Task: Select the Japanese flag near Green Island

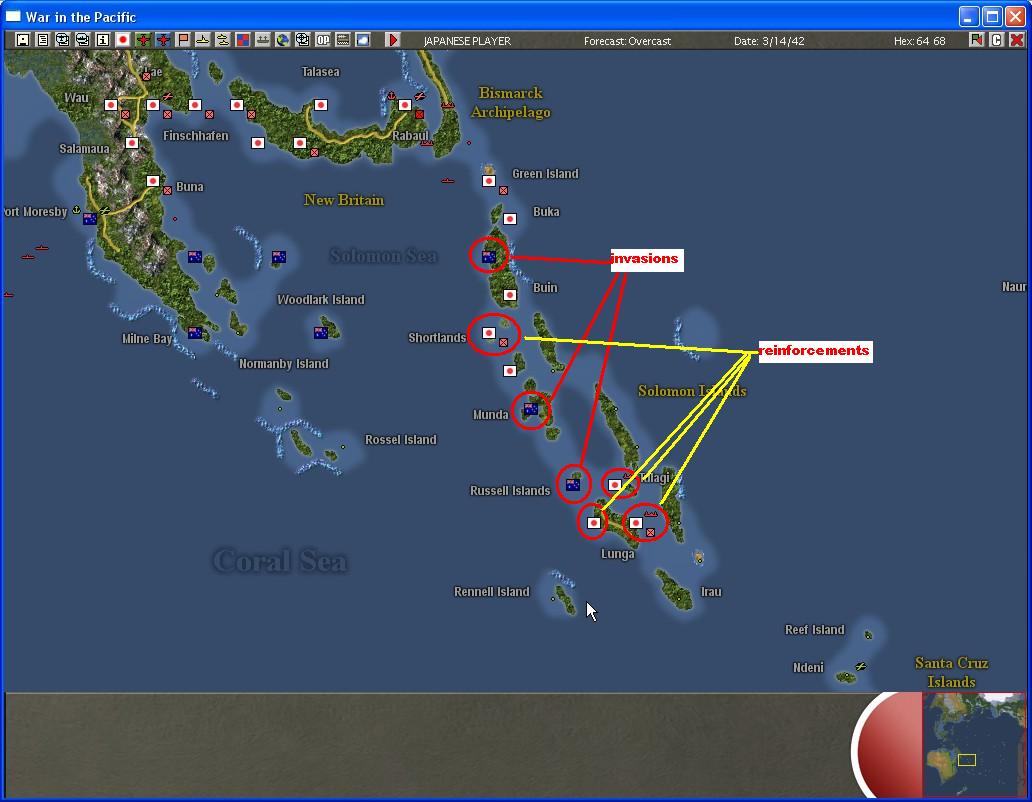Action: click(x=488, y=181)
